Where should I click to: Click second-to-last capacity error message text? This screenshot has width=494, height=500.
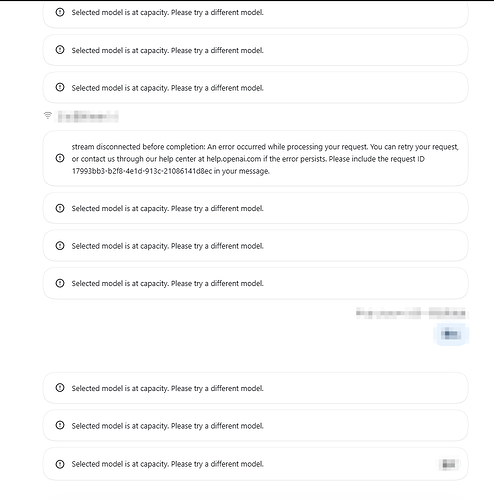point(167,426)
